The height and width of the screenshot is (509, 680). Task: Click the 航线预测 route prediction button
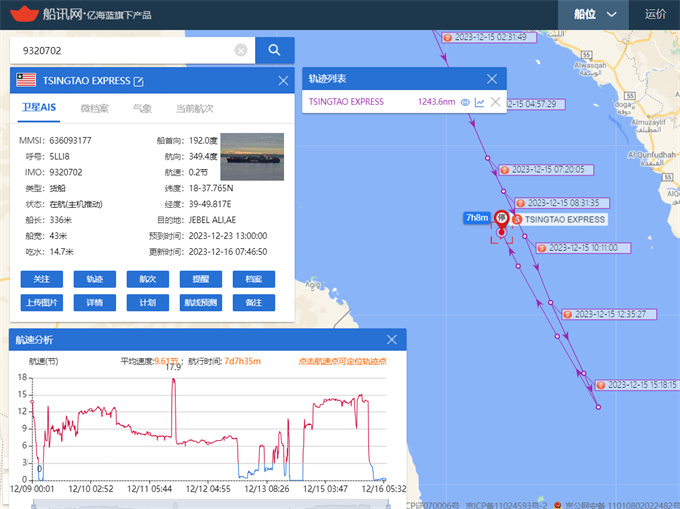(200, 302)
